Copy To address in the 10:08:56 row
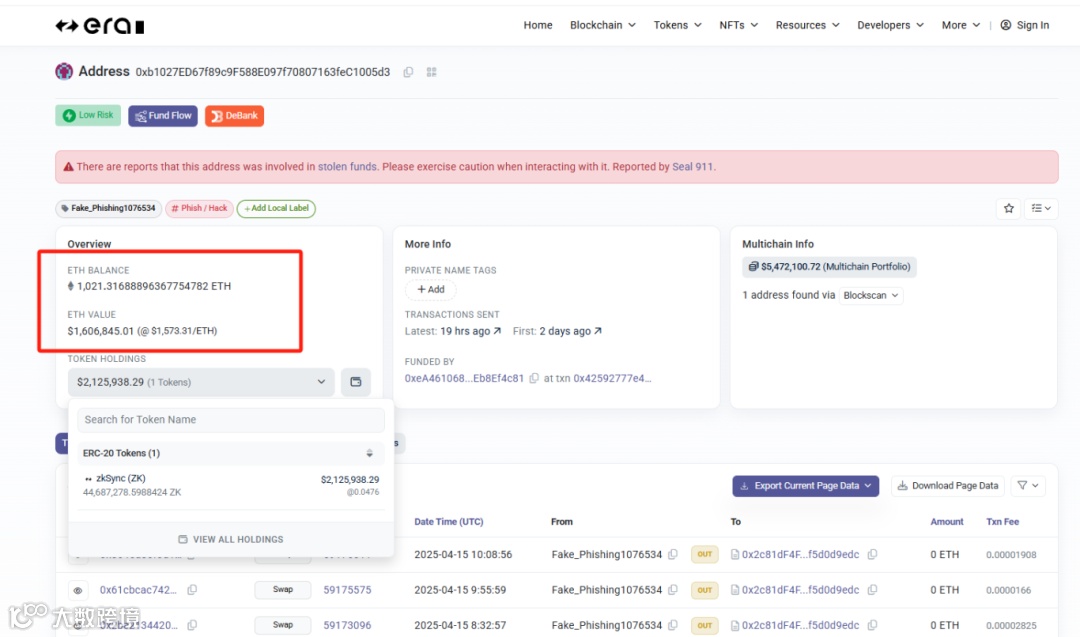Viewport: 1080px width, 637px height. 872,554
